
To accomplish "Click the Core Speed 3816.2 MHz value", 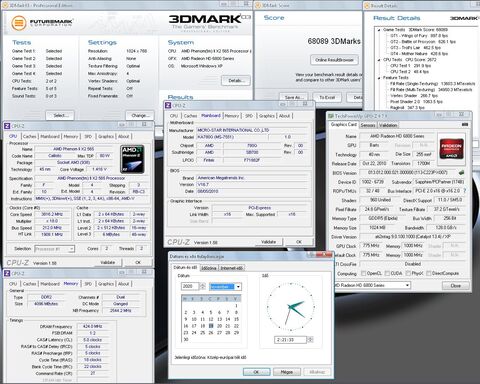I will 52,214.
